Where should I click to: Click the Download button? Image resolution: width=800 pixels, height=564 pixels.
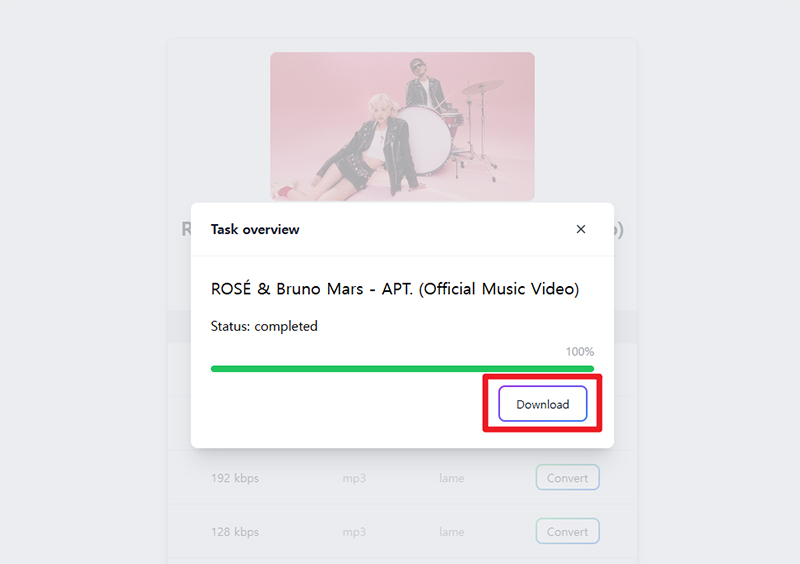[542, 404]
